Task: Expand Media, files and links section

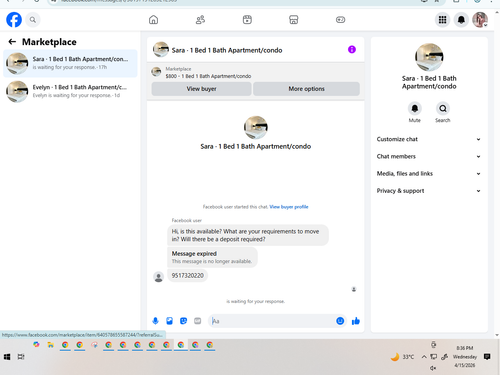Action: [429, 174]
